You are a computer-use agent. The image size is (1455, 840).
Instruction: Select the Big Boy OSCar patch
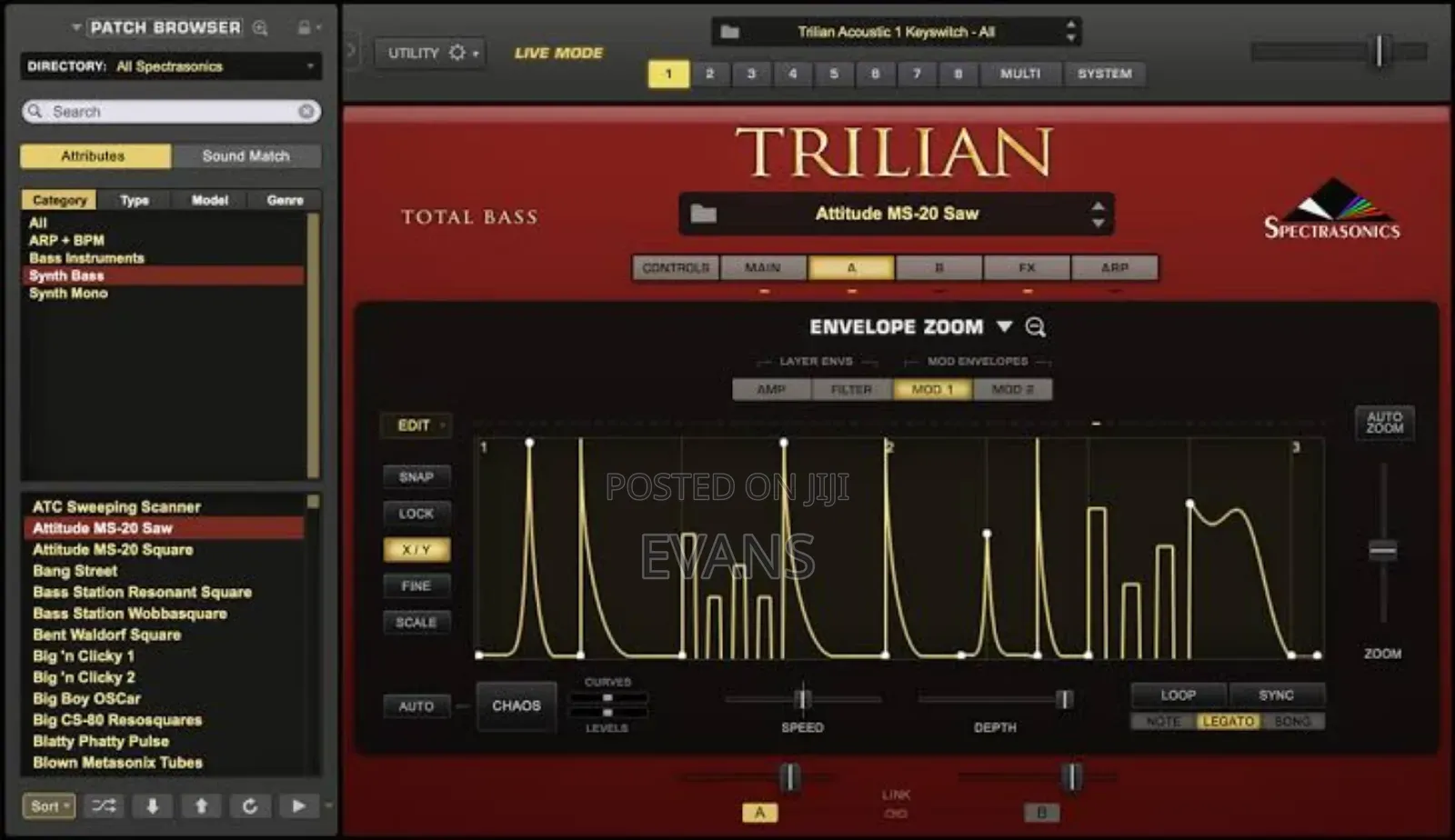click(x=87, y=698)
